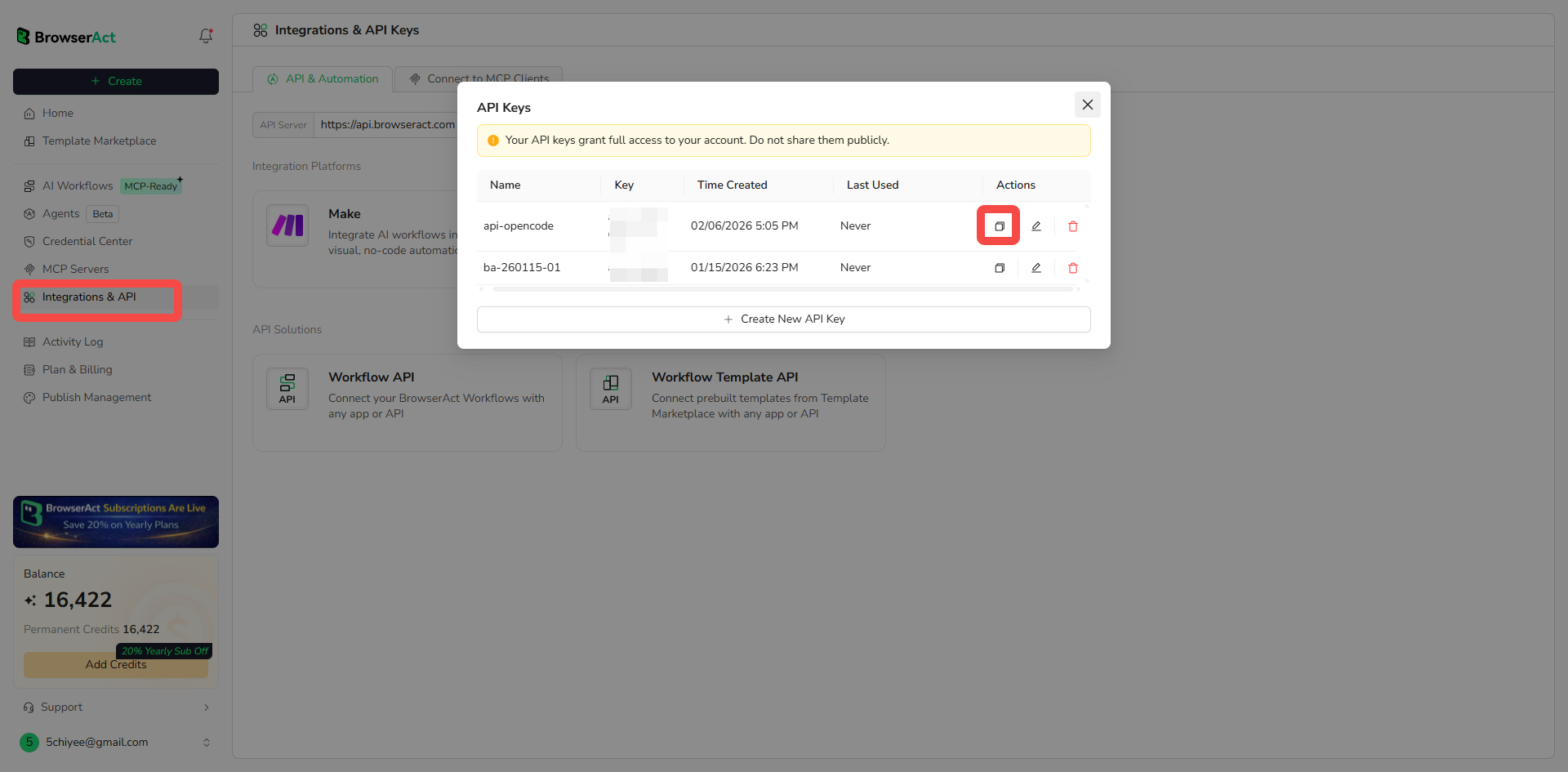Open MCP Servers
Viewport: 1568px width, 772px height.
[75, 269]
